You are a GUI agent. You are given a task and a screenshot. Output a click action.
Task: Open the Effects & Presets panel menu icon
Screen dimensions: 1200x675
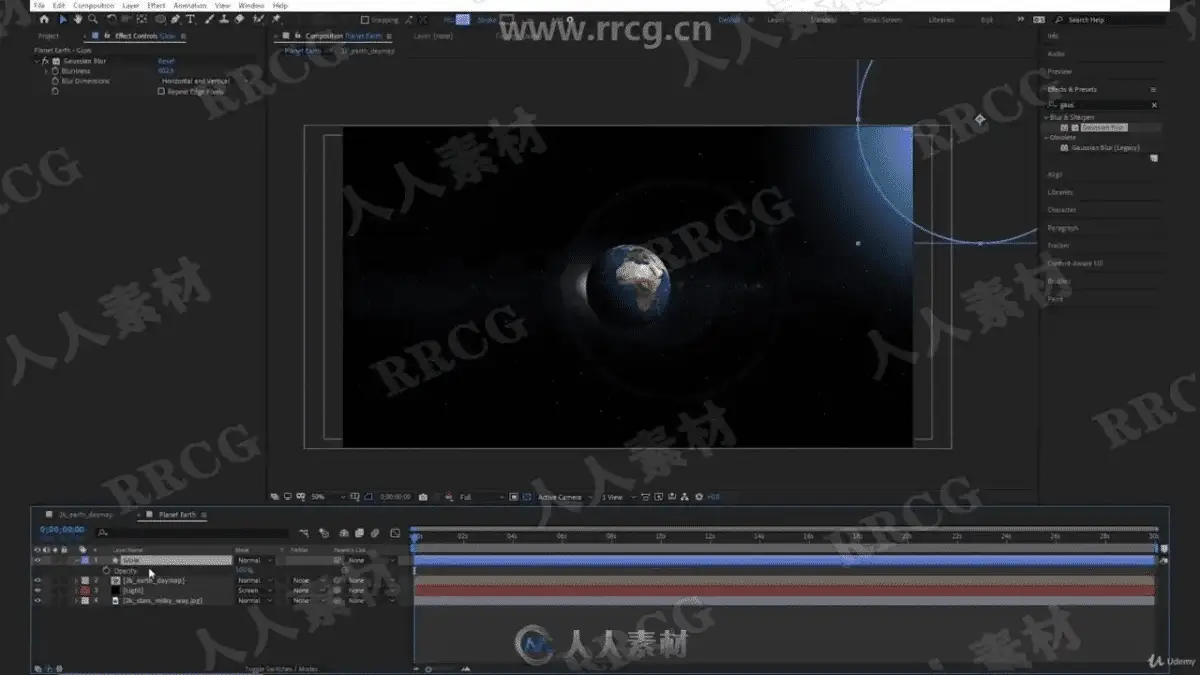[x=1153, y=89]
